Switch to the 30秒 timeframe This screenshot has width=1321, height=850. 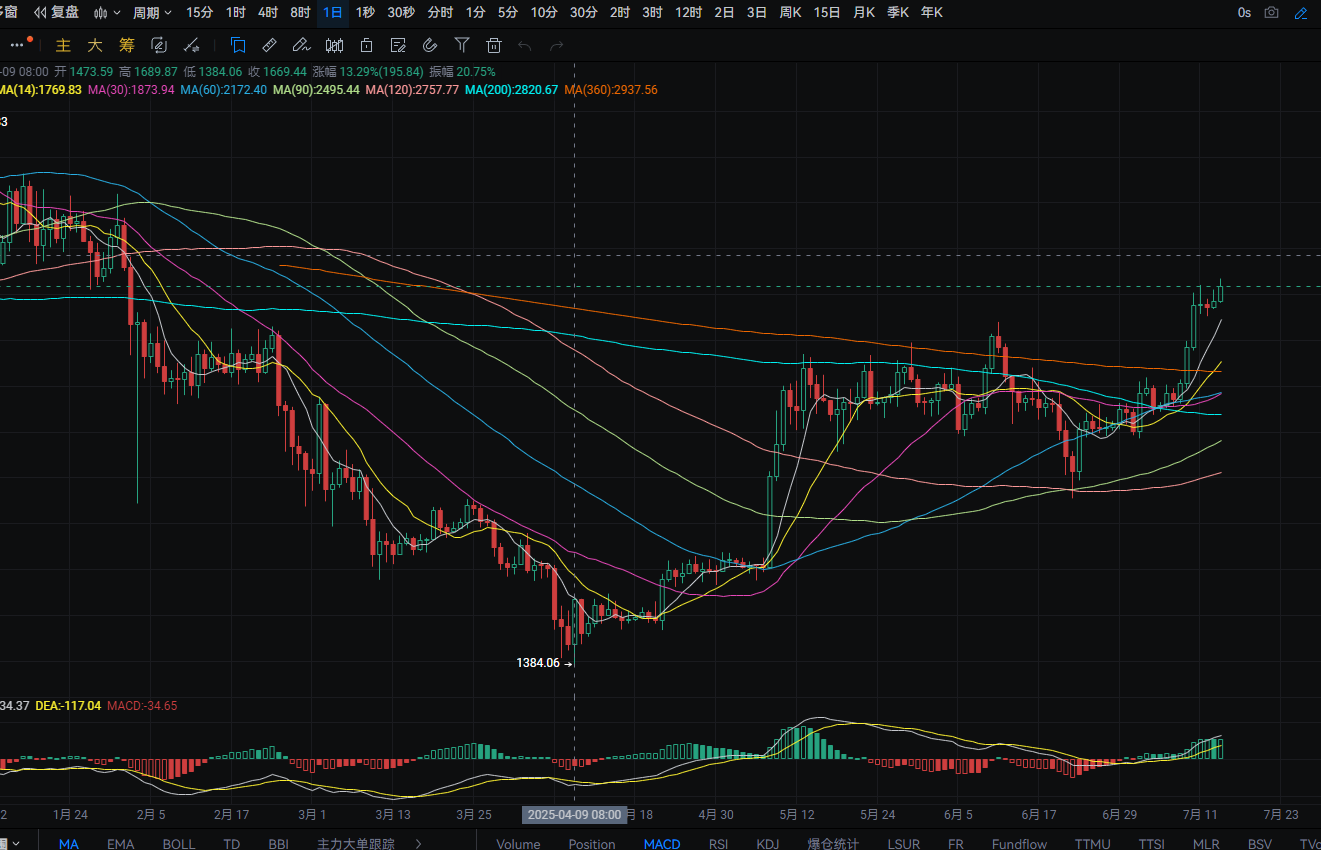pyautogui.click(x=401, y=13)
